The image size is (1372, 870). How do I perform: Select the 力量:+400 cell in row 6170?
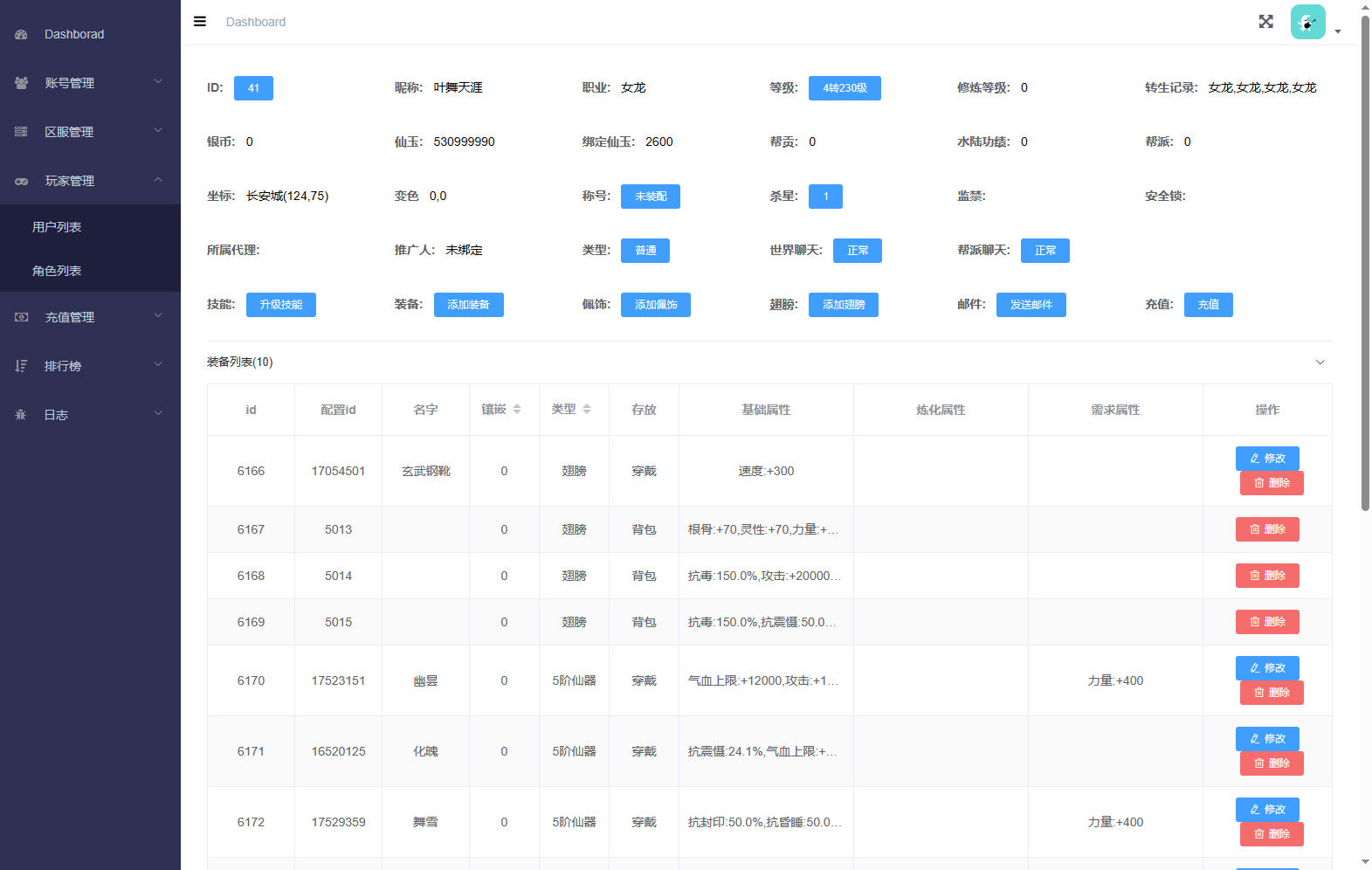pyautogui.click(x=1115, y=681)
